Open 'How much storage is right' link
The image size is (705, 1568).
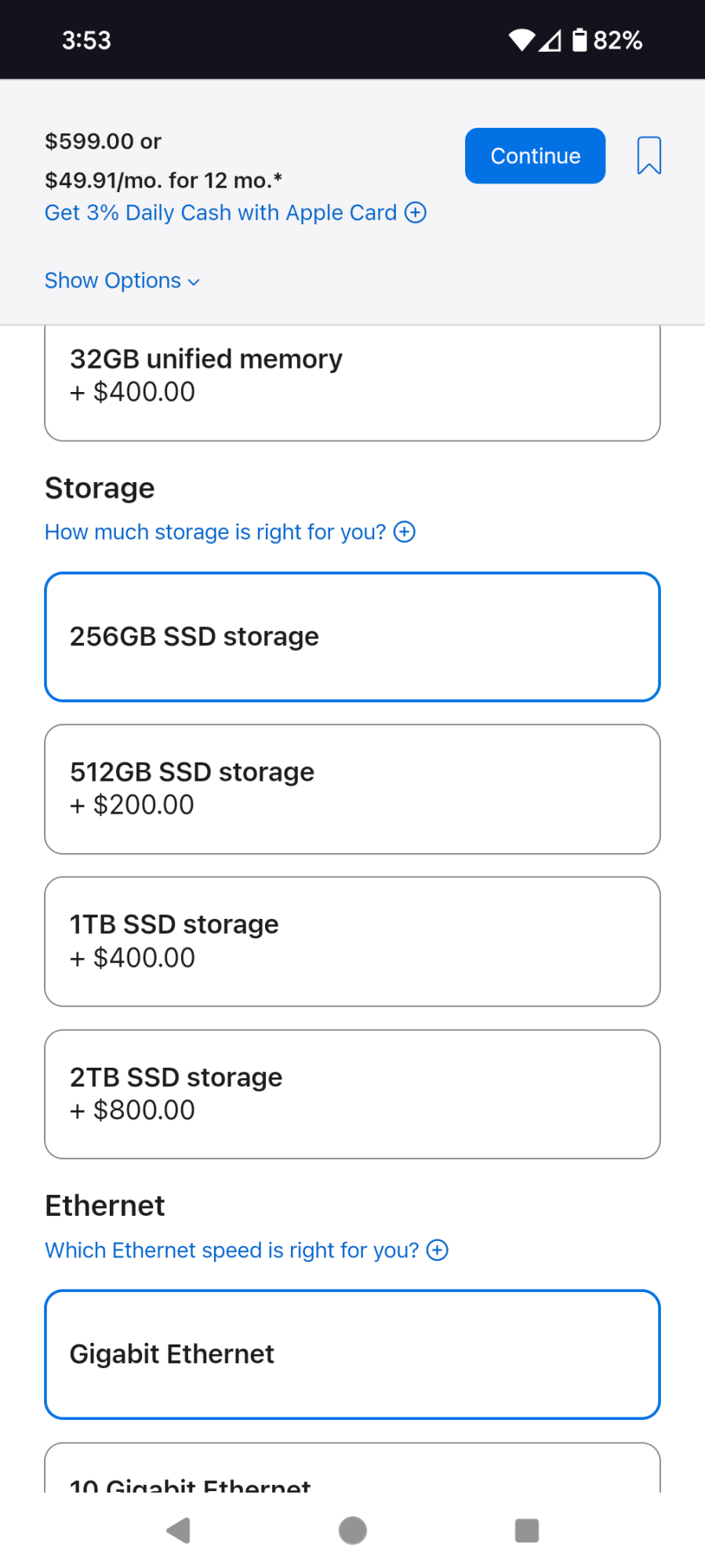click(215, 532)
